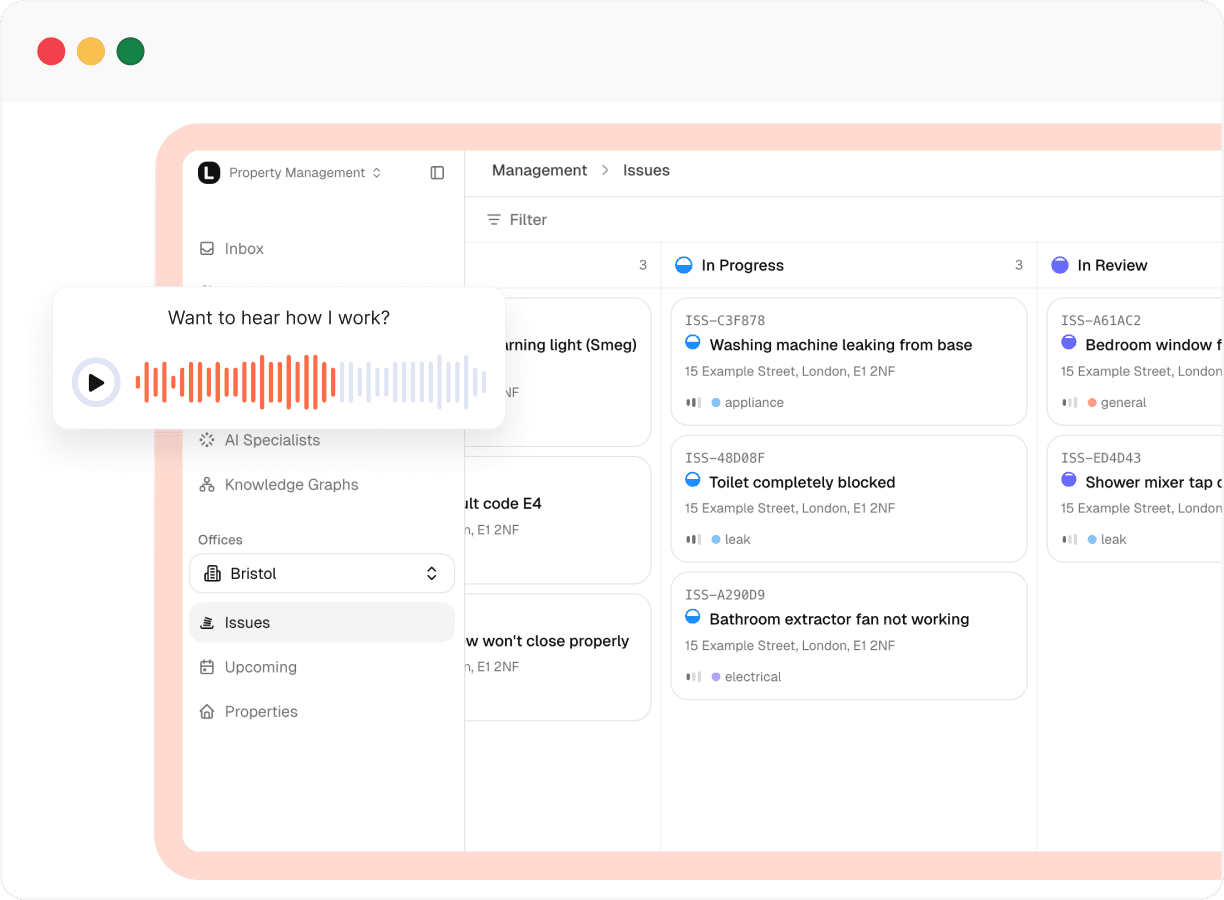This screenshot has height=900, width=1224.
Task: Seek within the audio waveform
Action: coord(310,382)
